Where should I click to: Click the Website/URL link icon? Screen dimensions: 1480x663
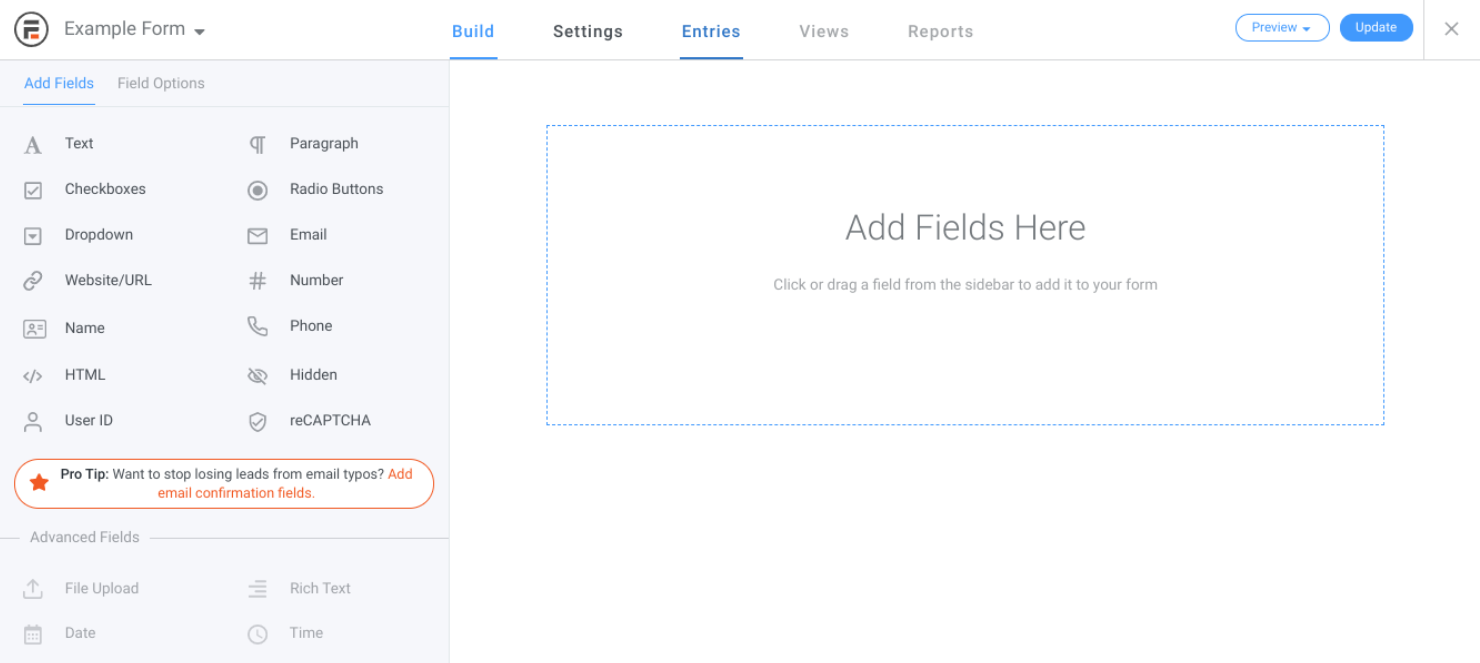pos(33,281)
